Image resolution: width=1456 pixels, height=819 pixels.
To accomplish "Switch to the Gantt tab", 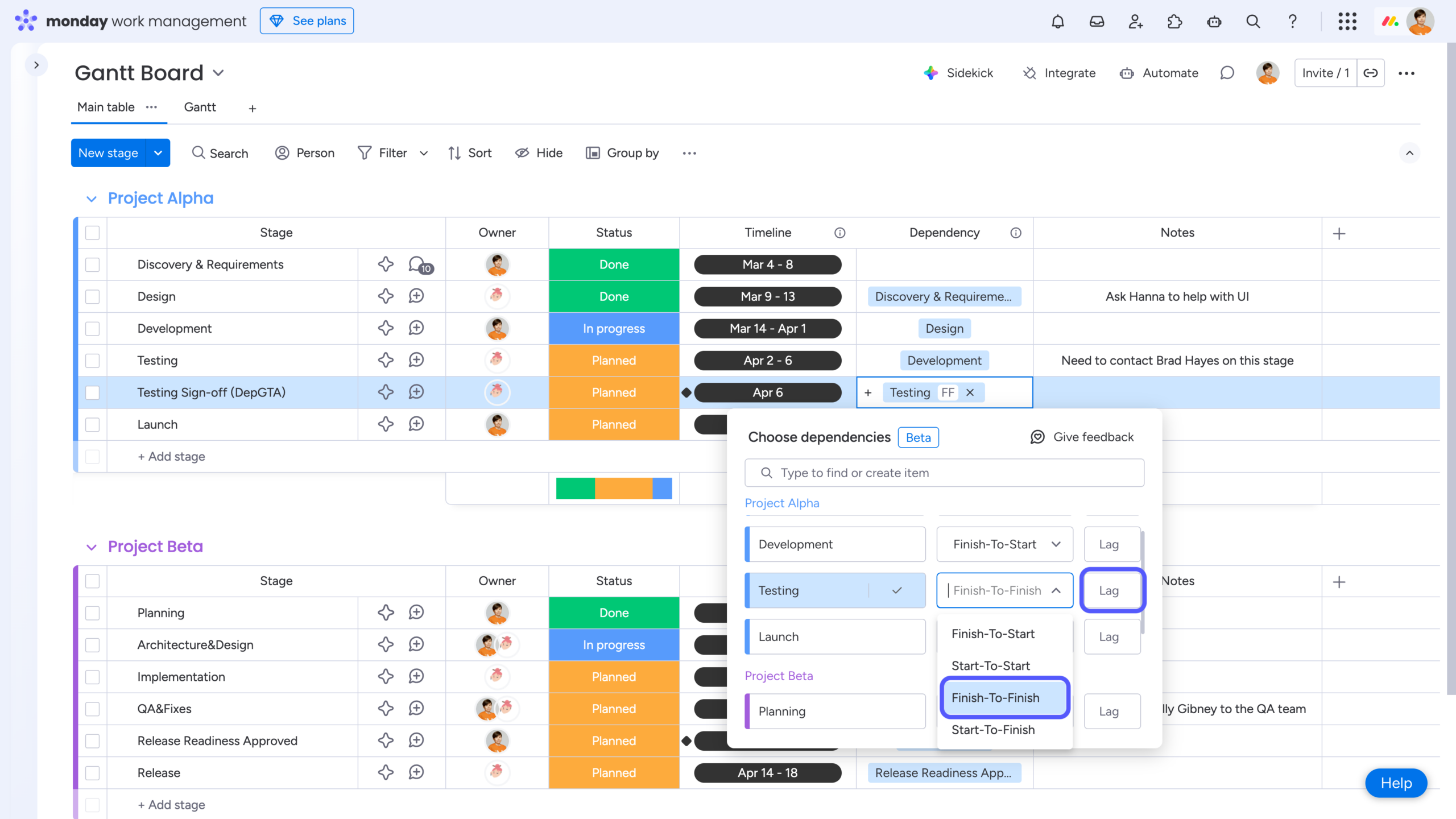I will 200,107.
